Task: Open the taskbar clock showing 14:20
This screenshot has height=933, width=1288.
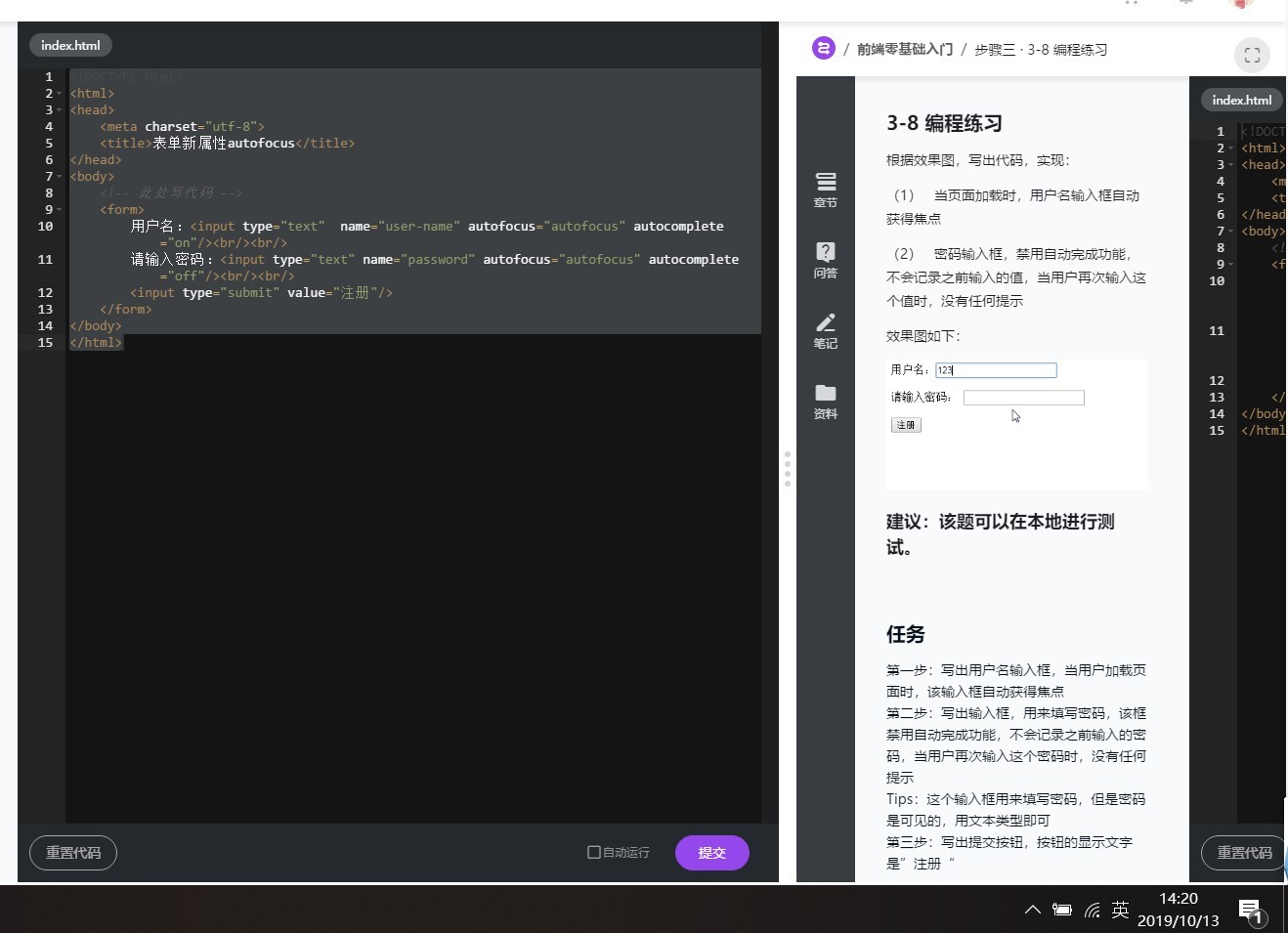Action: [1179, 910]
